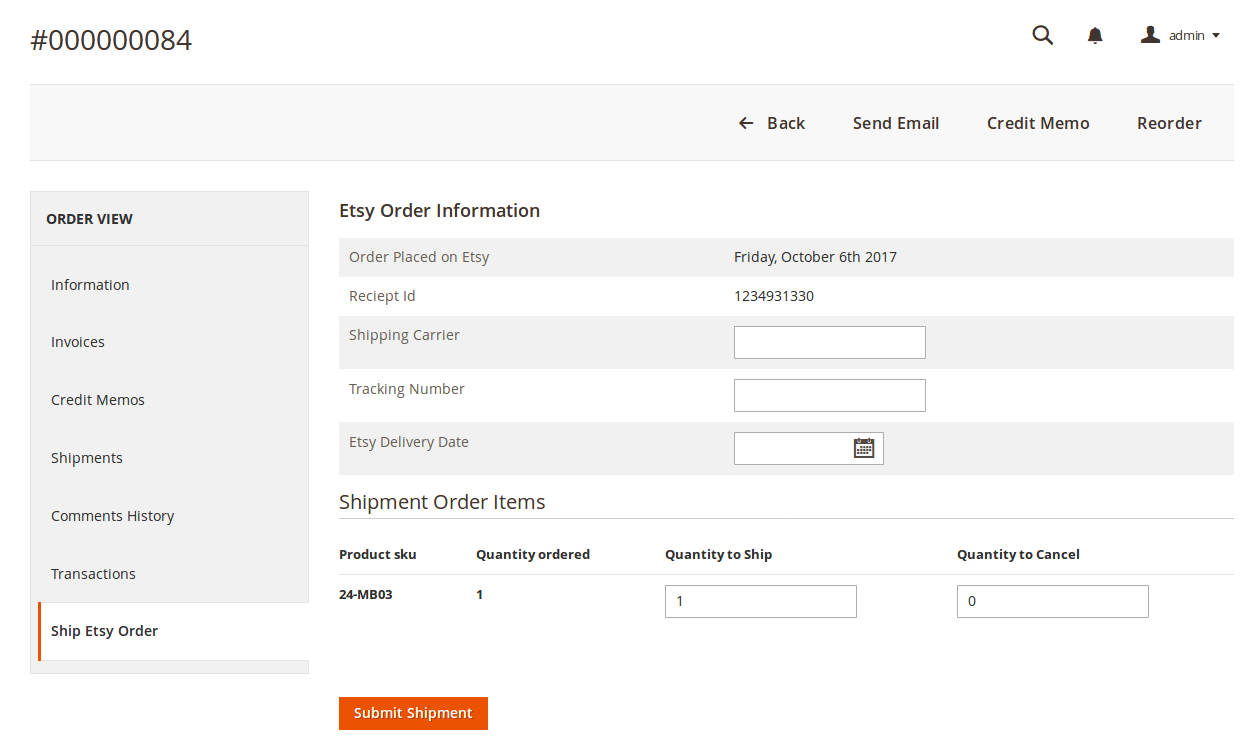Open the global search magnifier icon
Image resolution: width=1245 pixels, height=745 pixels.
[1042, 35]
